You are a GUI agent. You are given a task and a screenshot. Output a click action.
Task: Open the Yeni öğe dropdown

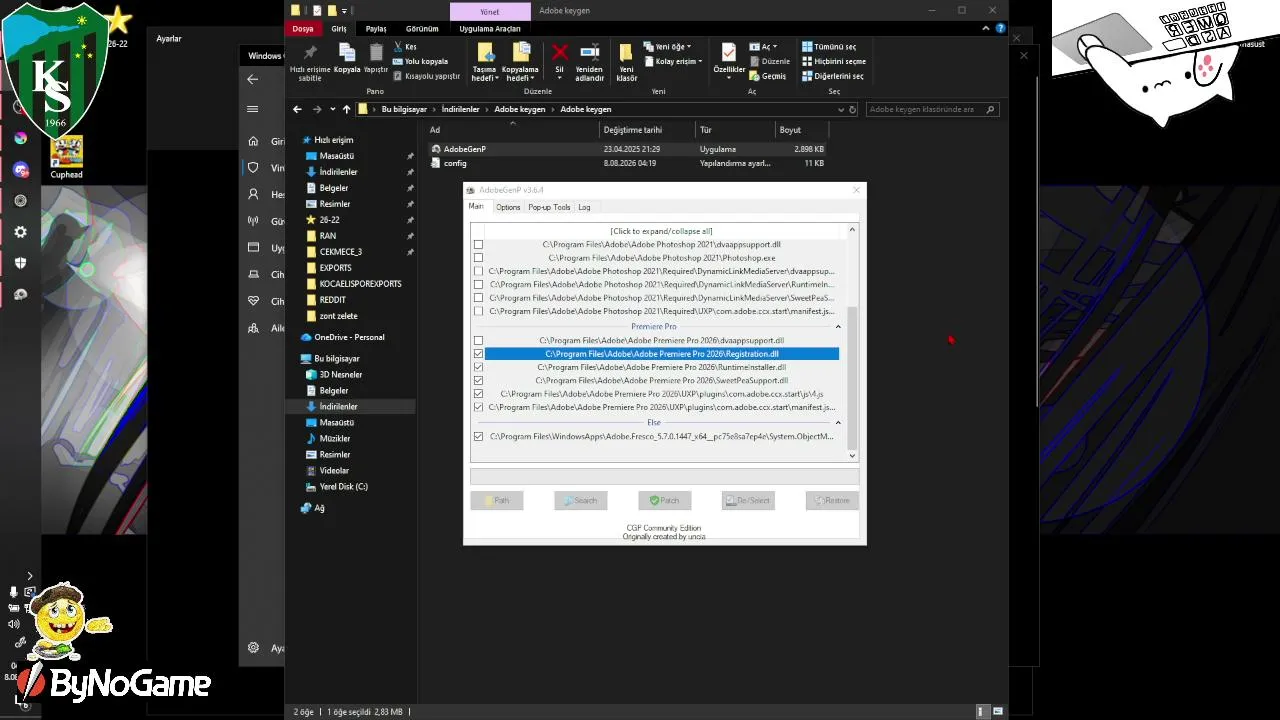coord(668,47)
